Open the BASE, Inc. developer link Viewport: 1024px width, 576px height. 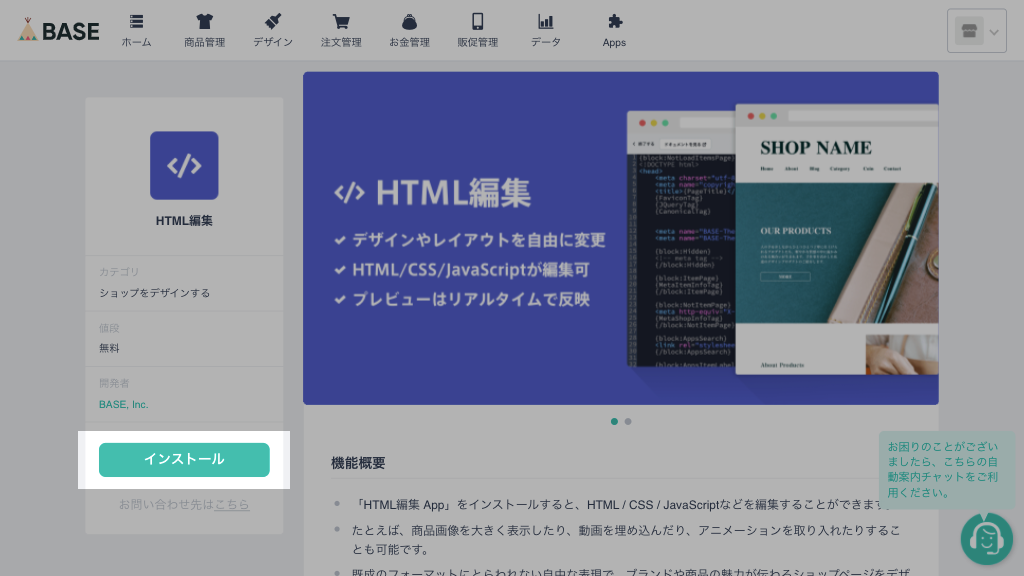tap(123, 404)
